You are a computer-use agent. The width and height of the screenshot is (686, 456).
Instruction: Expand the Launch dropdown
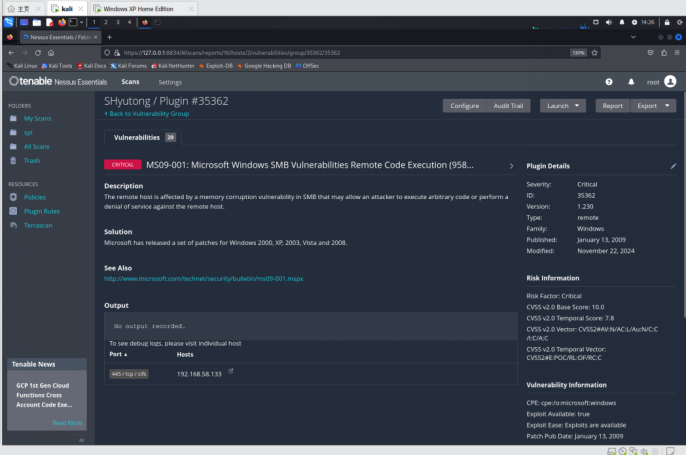tap(563, 106)
